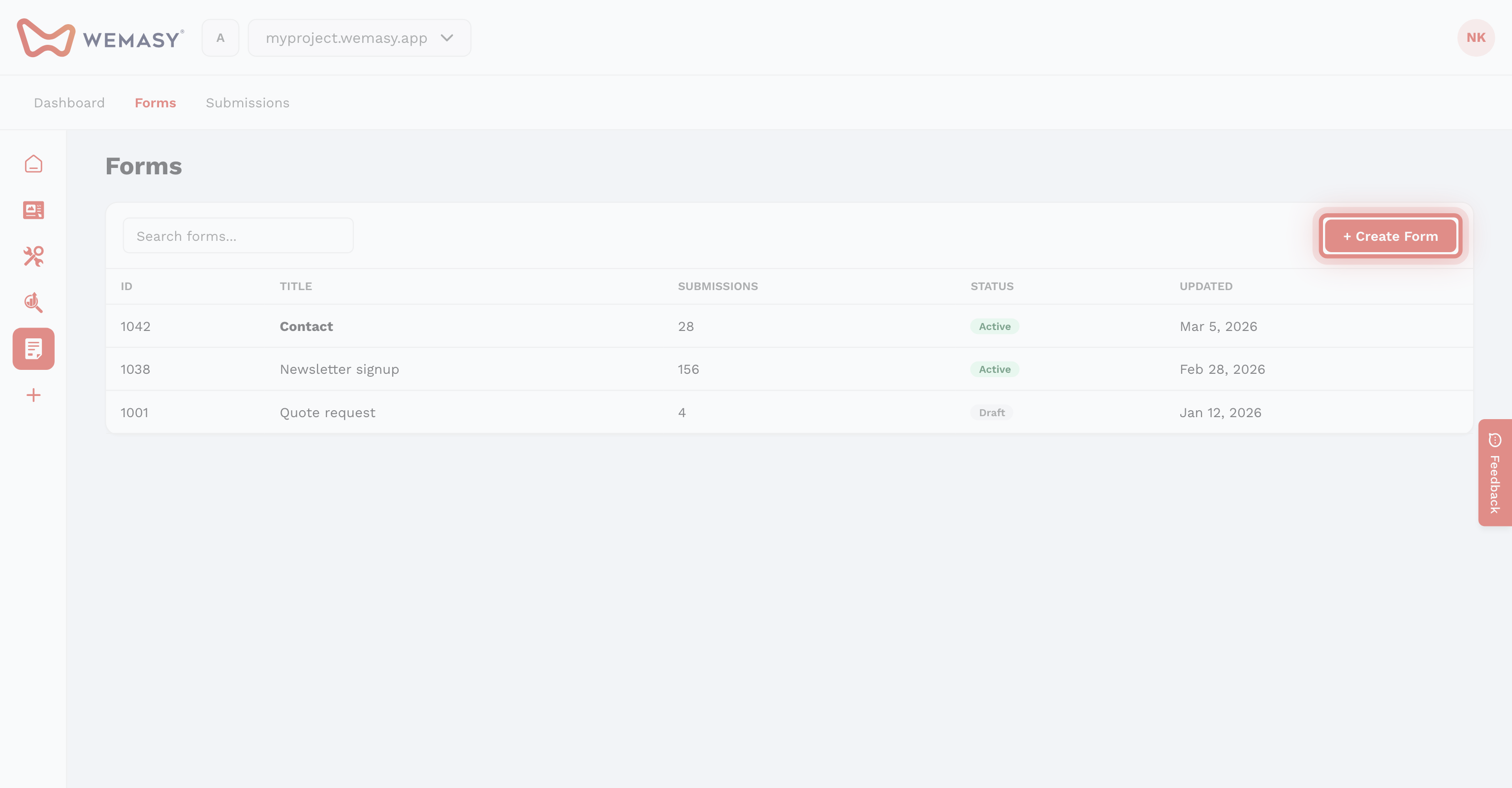Open the content pages sidebar icon

click(x=33, y=210)
